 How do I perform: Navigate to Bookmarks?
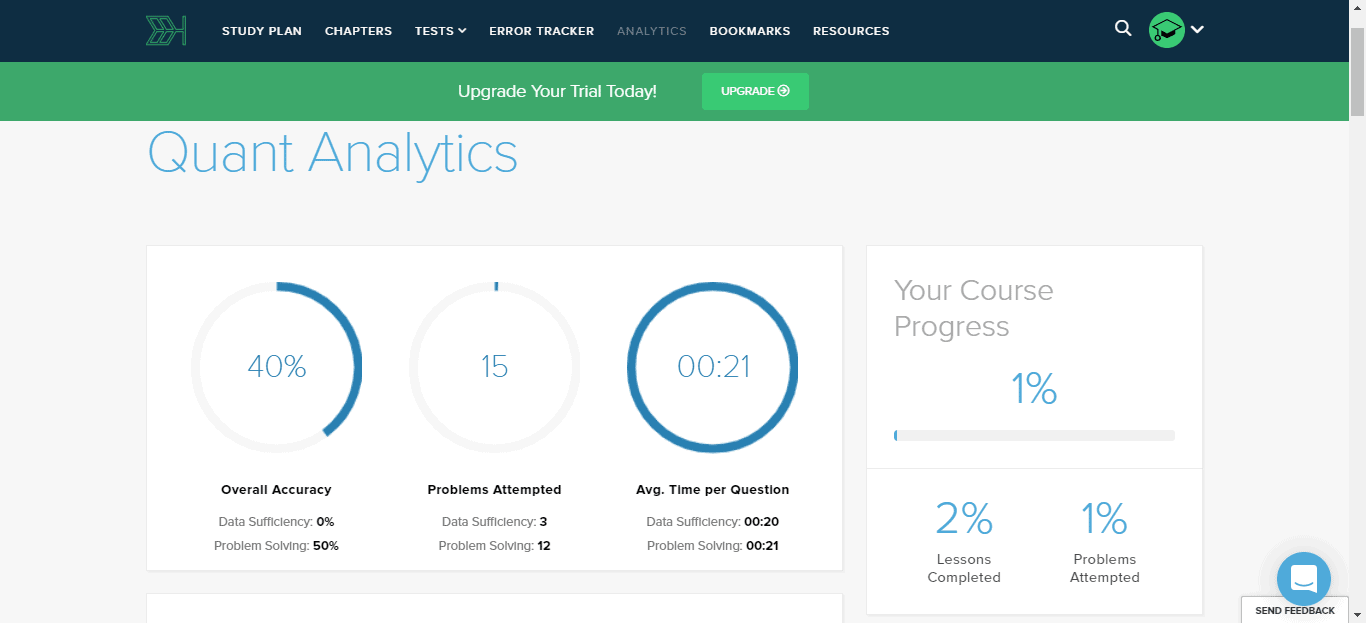(x=749, y=31)
